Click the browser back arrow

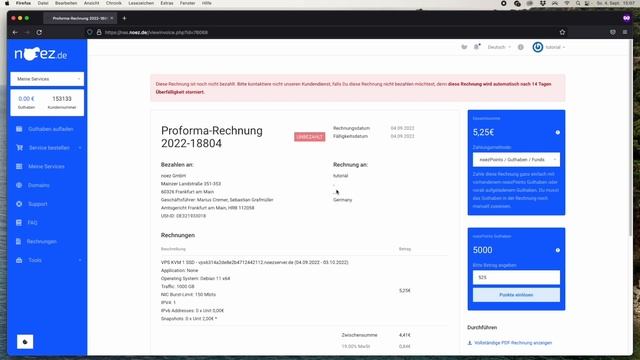15,32
